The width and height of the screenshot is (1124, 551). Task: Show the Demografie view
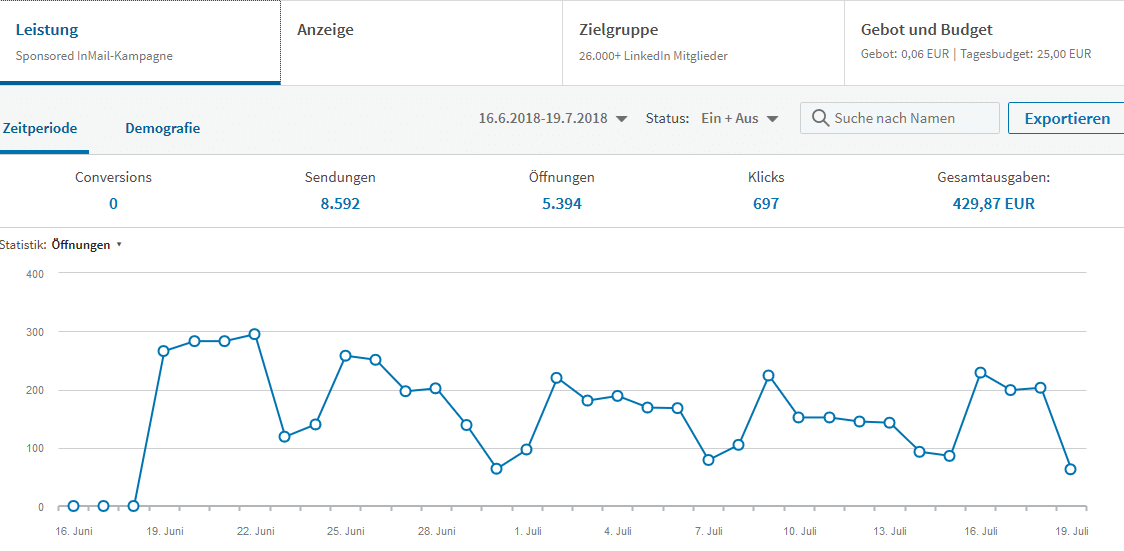162,128
